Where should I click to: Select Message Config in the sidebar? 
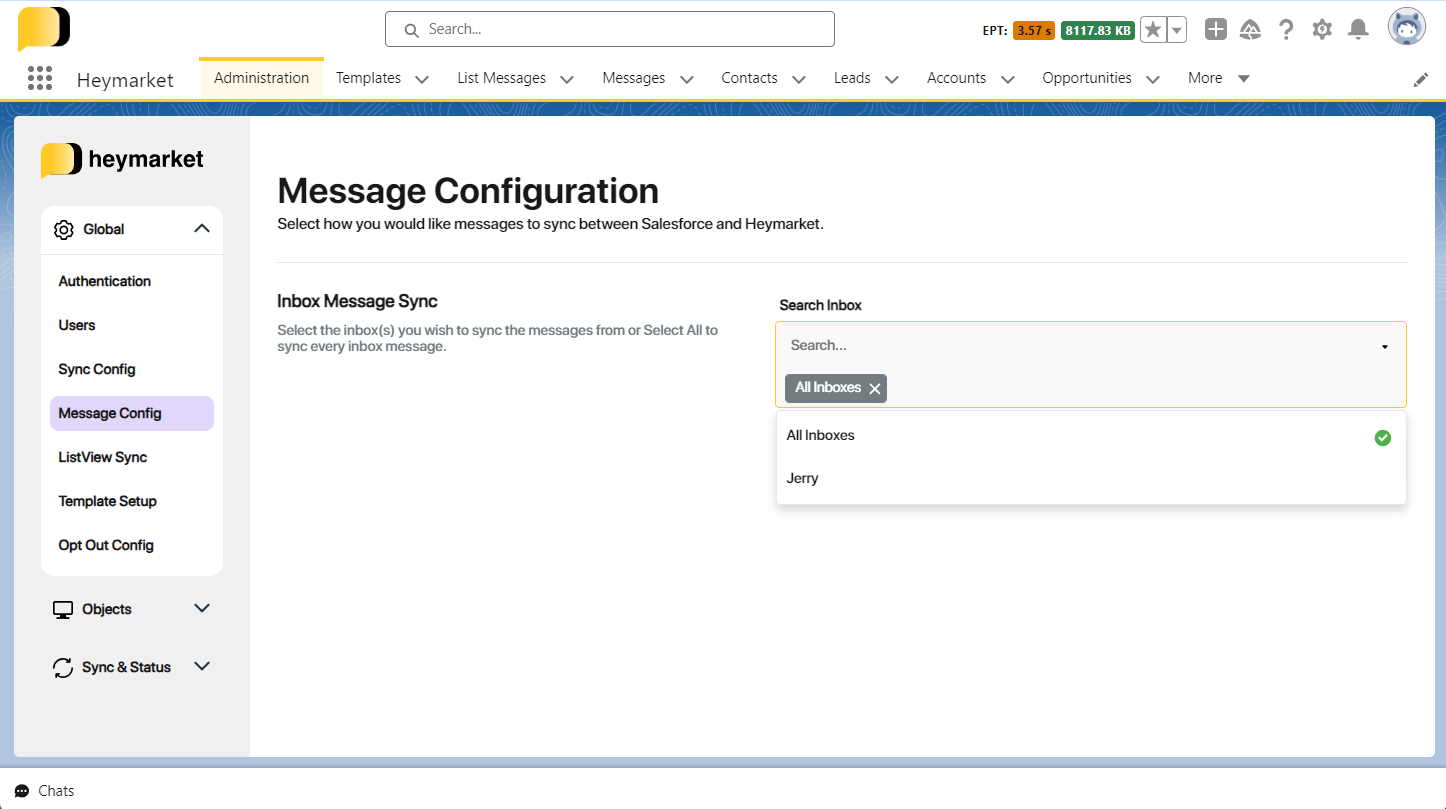[132, 413]
